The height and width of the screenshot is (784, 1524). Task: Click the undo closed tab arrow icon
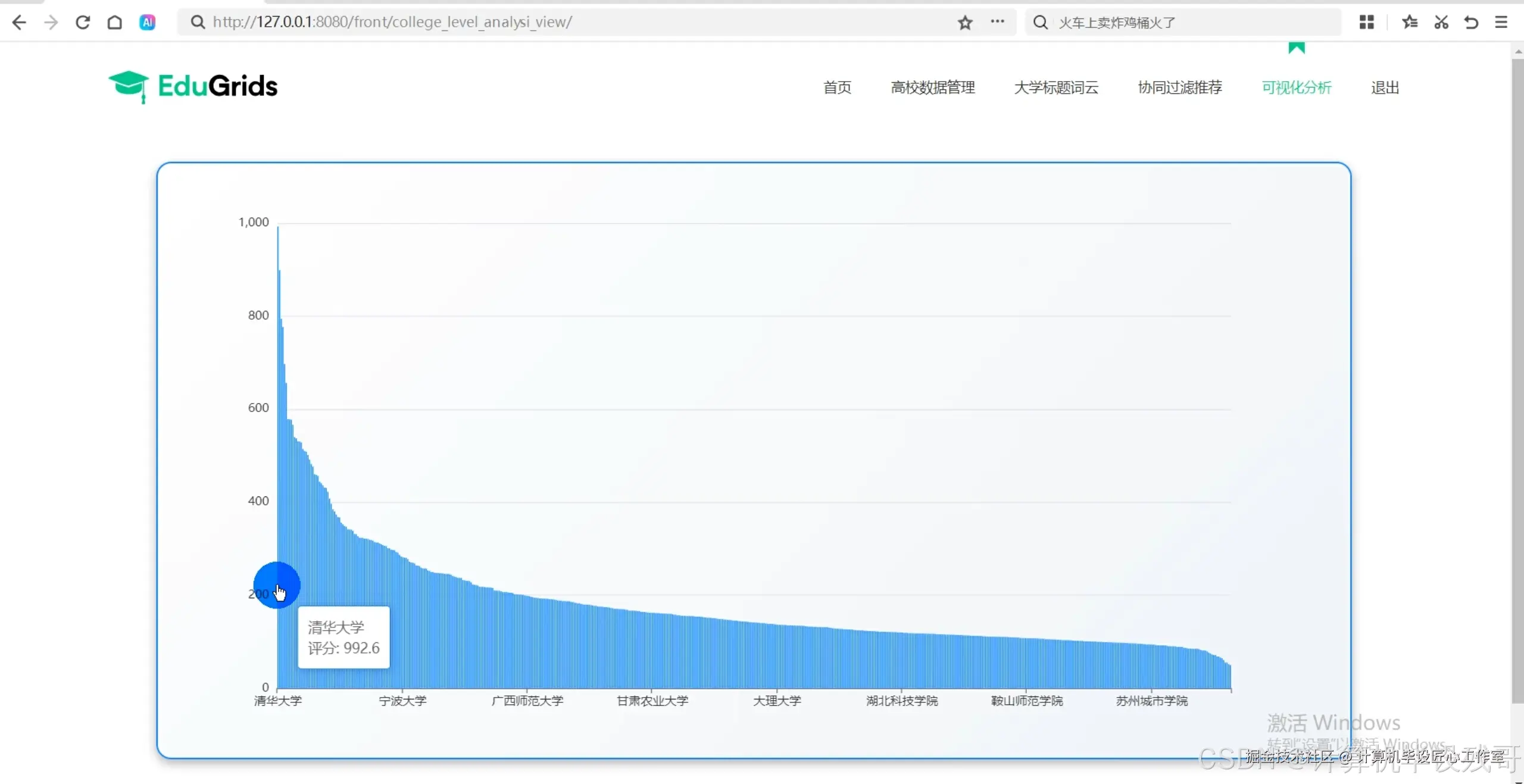coord(1471,23)
